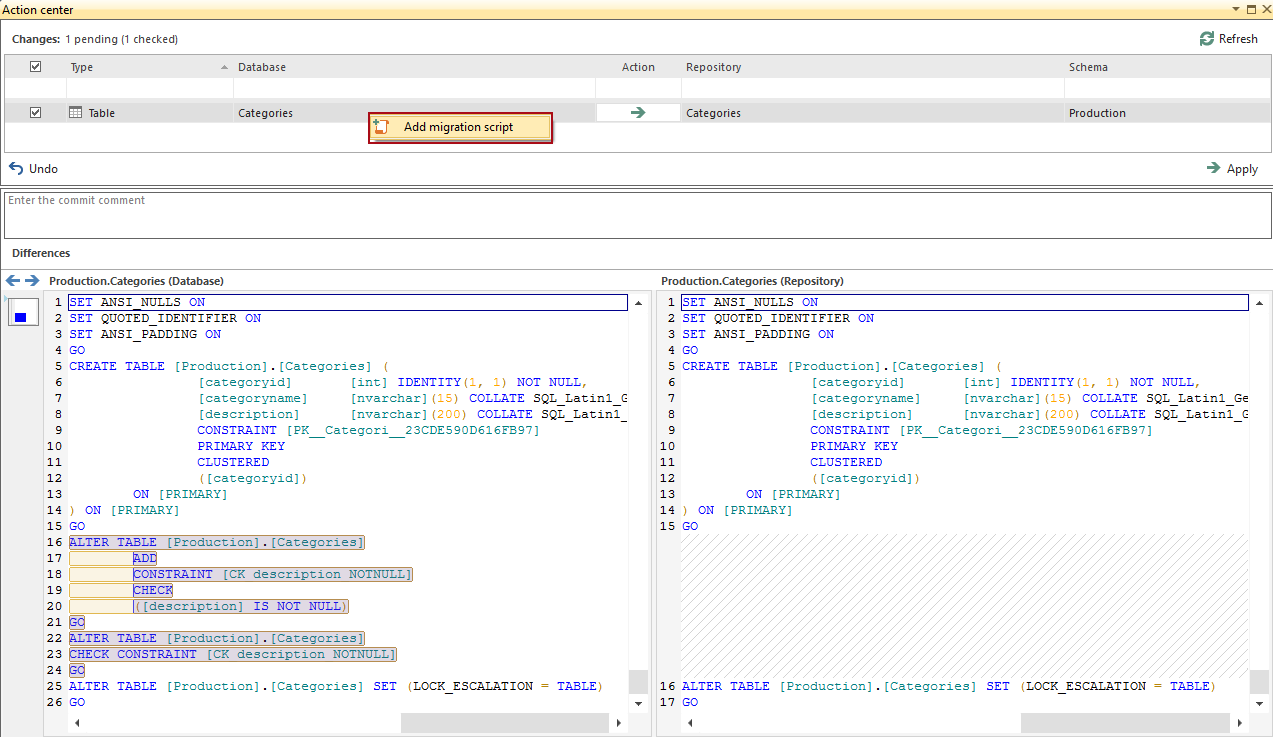Click the Refresh icon in Action center

(x=1207, y=39)
